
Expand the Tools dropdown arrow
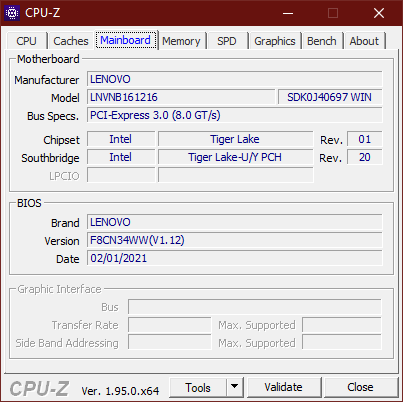[x=235, y=388]
